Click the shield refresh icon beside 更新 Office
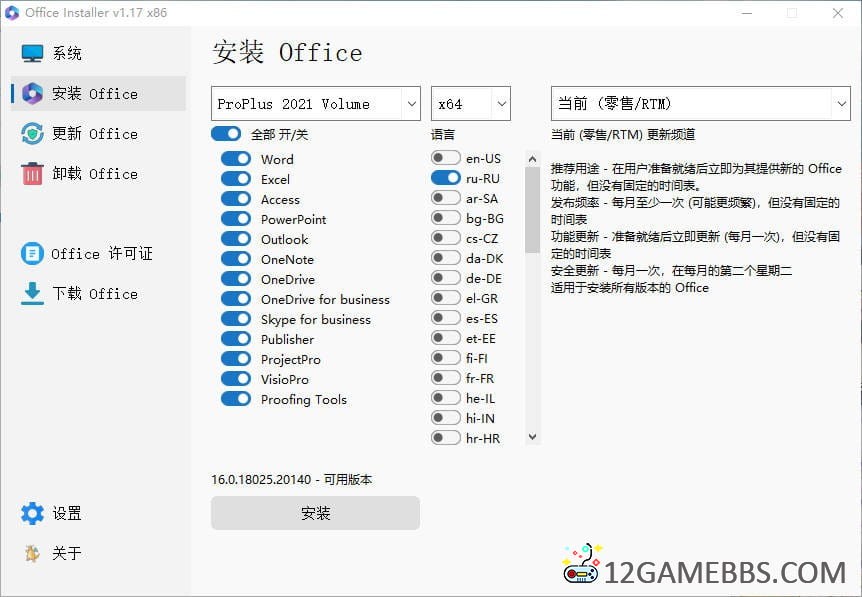 32,134
